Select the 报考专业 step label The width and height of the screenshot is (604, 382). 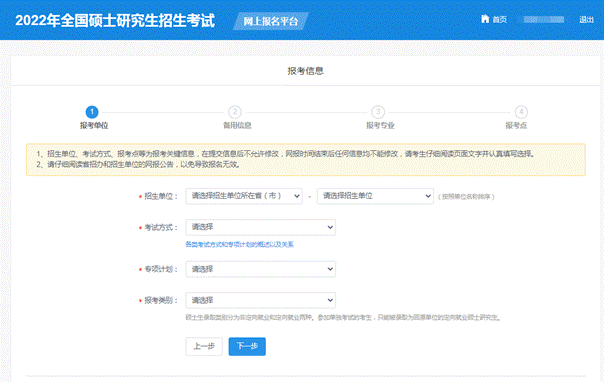click(x=380, y=126)
